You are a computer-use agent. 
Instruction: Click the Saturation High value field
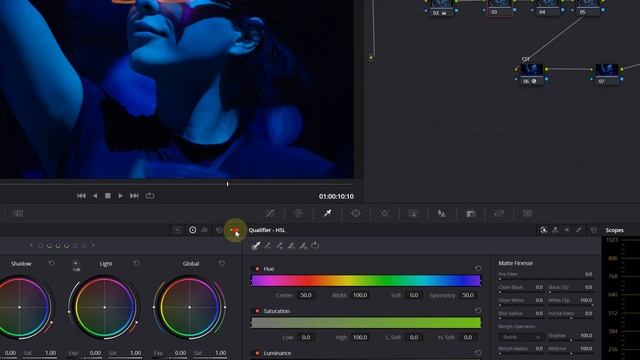360,337
